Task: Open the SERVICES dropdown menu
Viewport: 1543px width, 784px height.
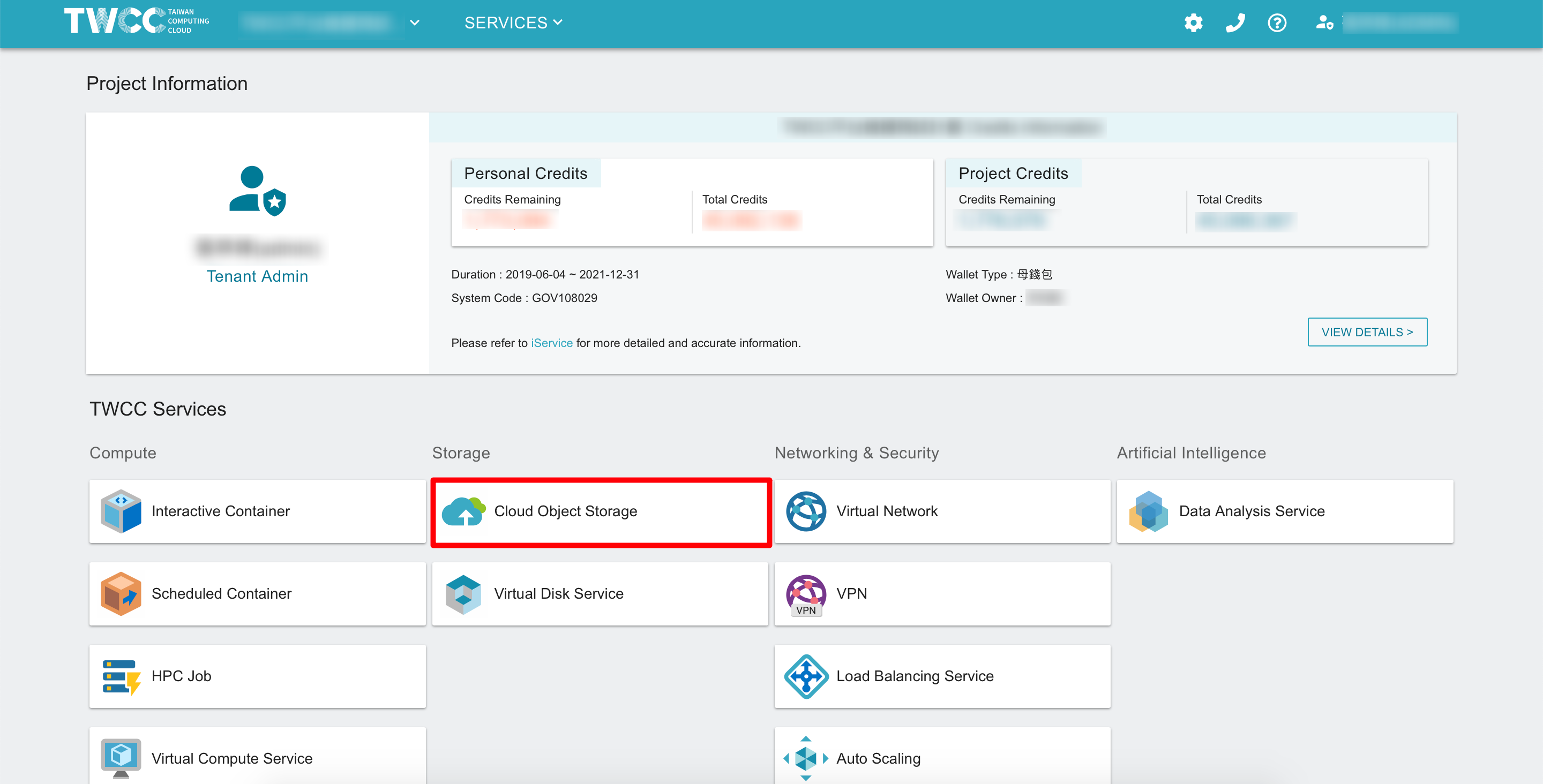Action: 513,22
